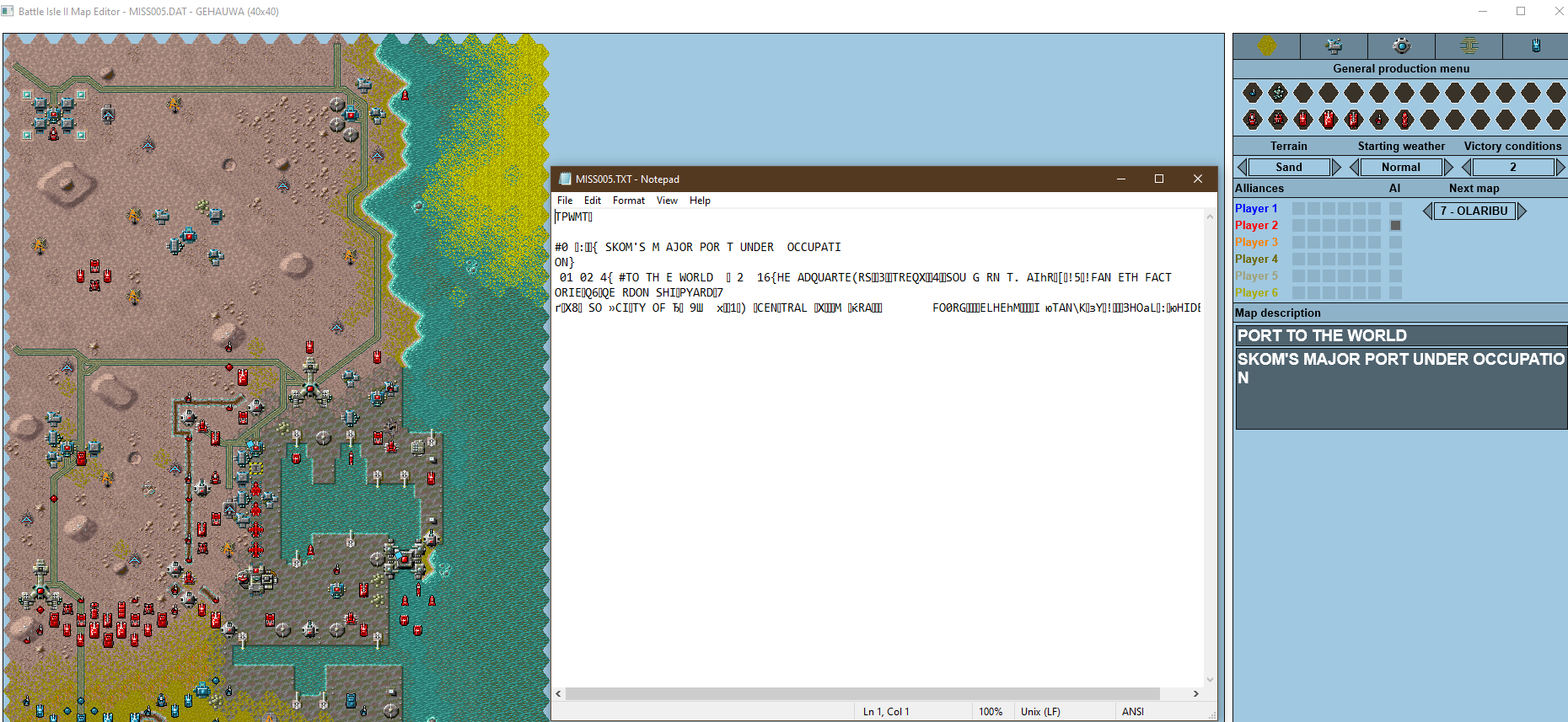
Task: Toggle AI checkbox for Player 1
Action: click(1395, 208)
